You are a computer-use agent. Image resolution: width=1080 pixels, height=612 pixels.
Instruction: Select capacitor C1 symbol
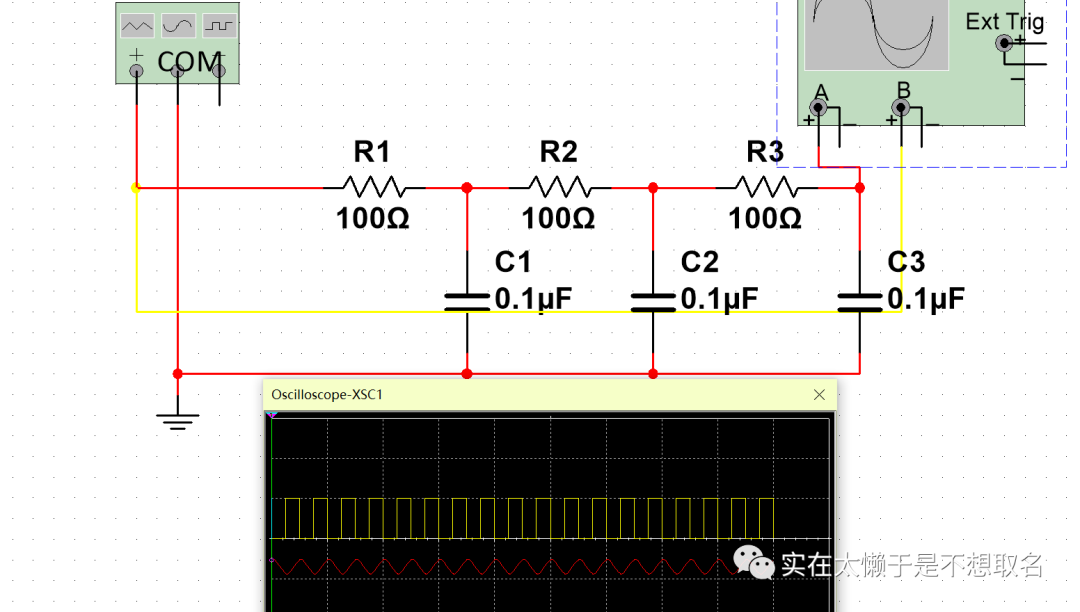[466, 302]
